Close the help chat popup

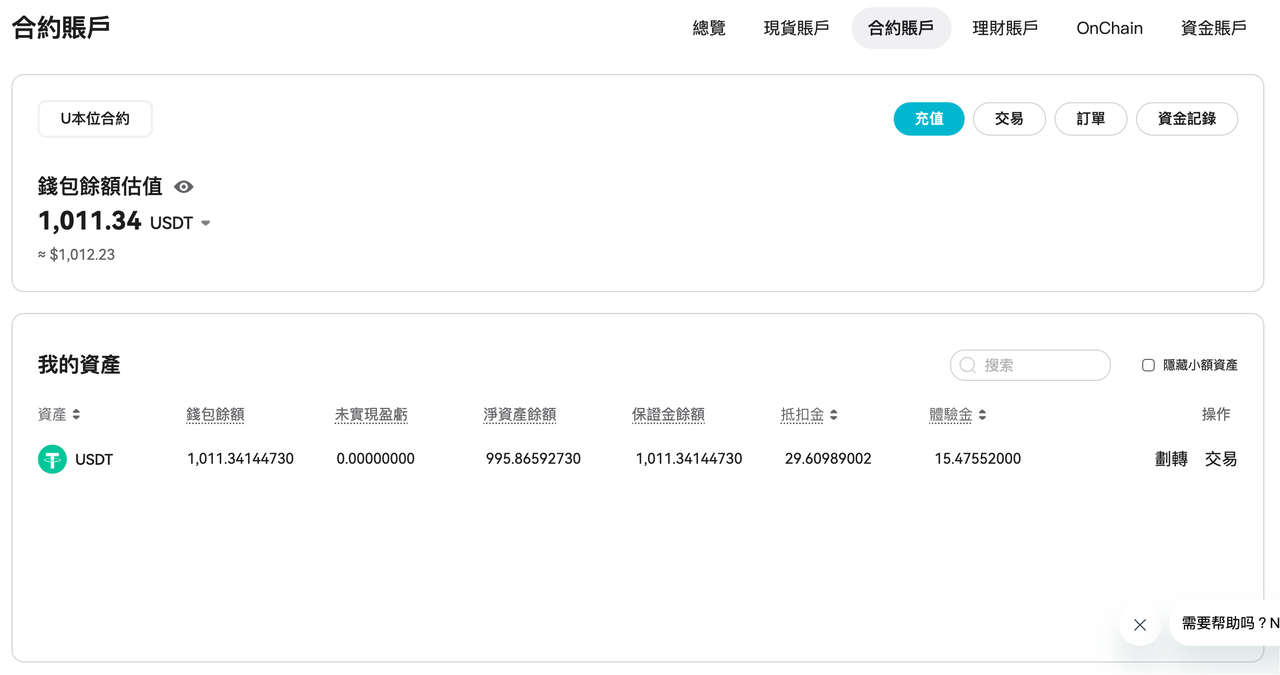click(1140, 625)
